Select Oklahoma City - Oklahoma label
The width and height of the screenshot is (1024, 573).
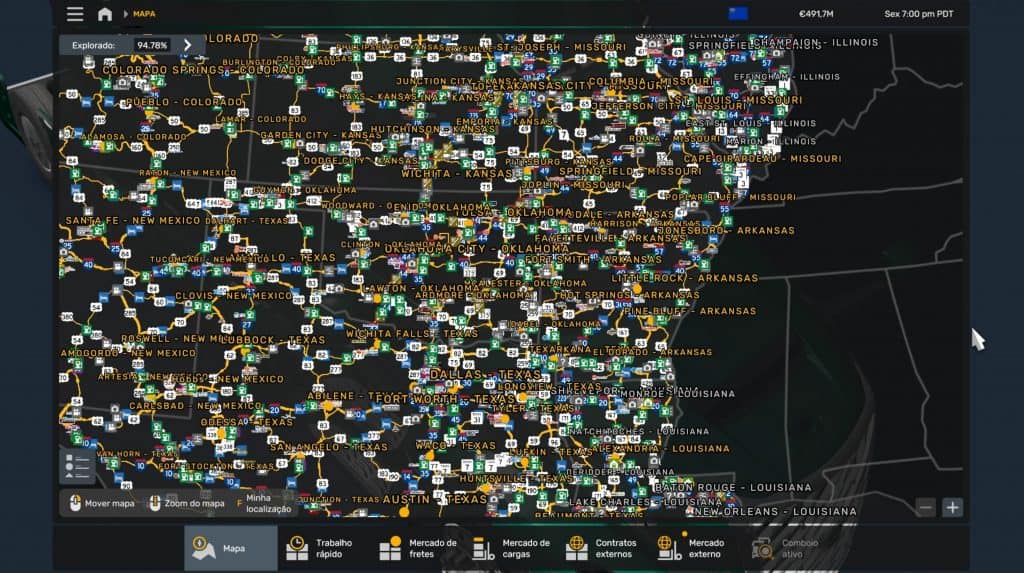click(x=476, y=249)
